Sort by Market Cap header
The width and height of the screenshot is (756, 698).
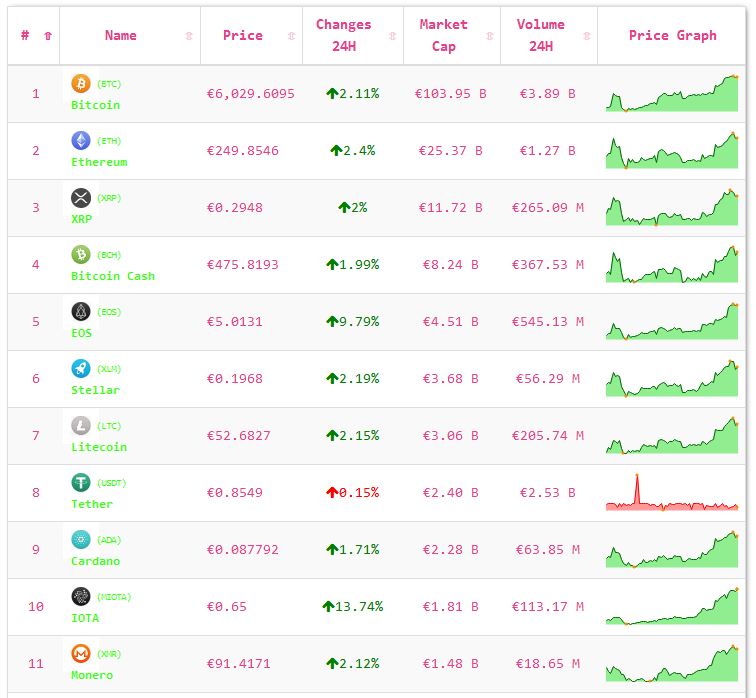[x=443, y=35]
